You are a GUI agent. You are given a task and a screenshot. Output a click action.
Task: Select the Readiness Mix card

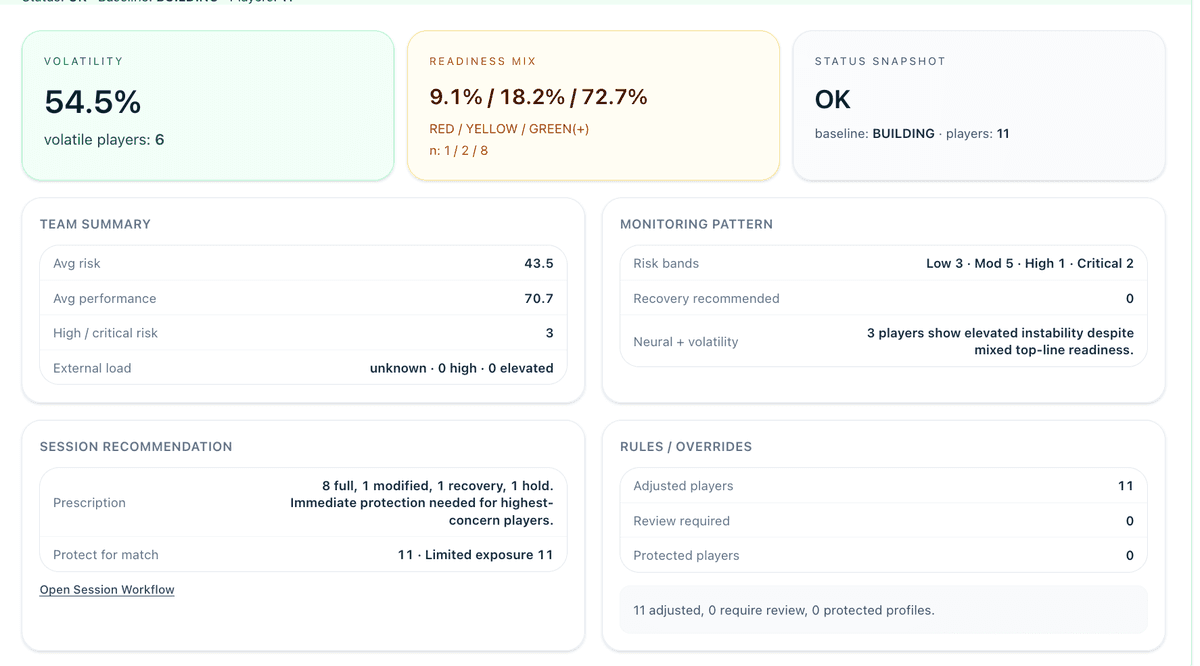(x=592, y=105)
